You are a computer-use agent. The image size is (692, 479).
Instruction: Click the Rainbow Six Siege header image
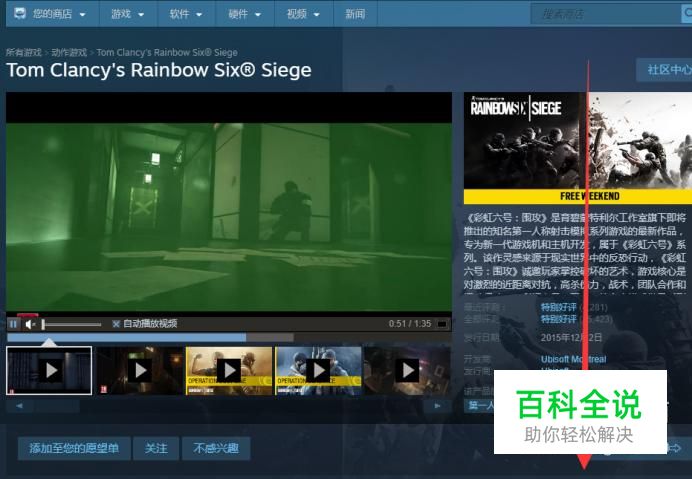coord(578,148)
